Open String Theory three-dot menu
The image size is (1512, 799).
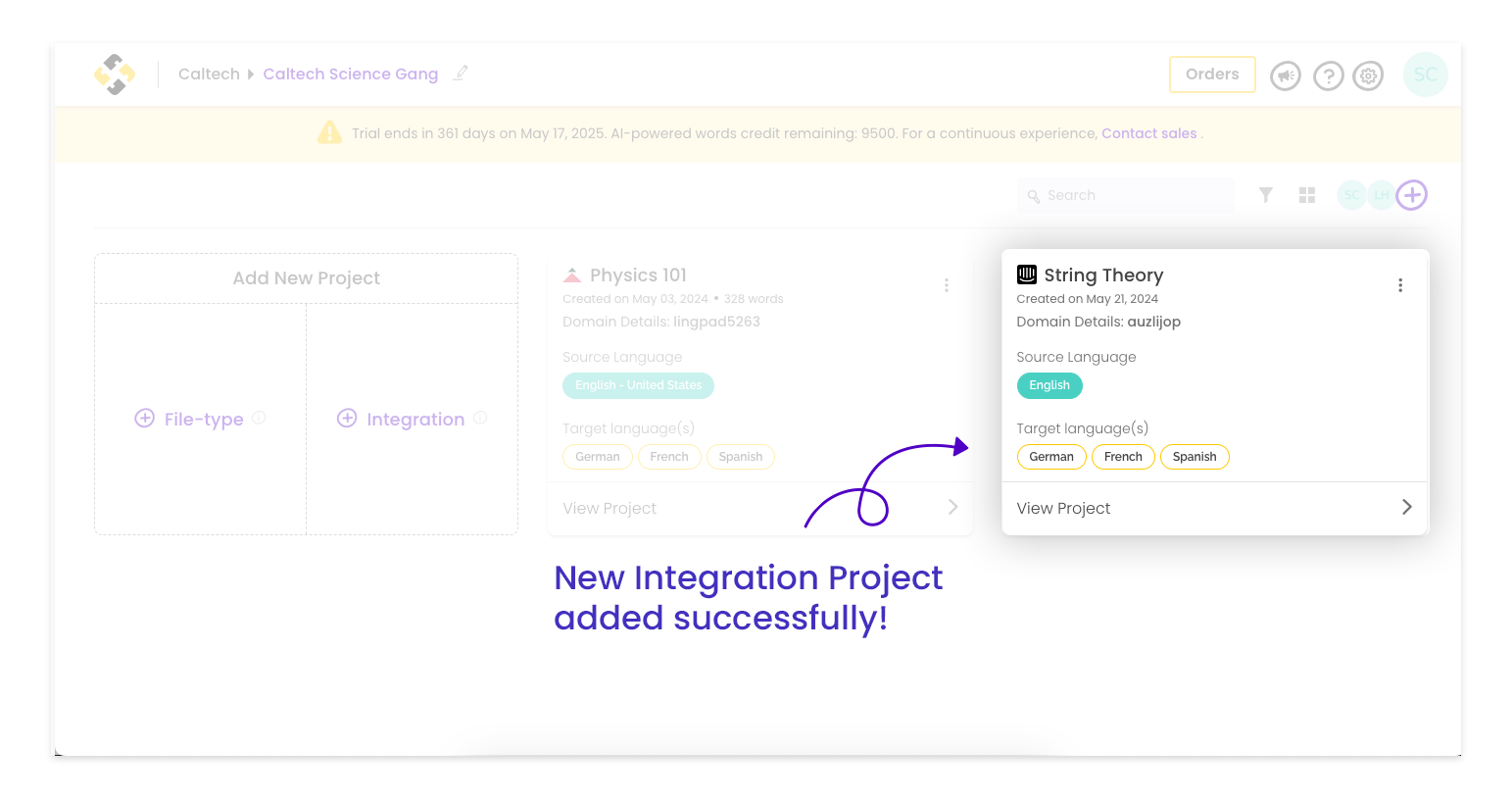(x=1400, y=285)
